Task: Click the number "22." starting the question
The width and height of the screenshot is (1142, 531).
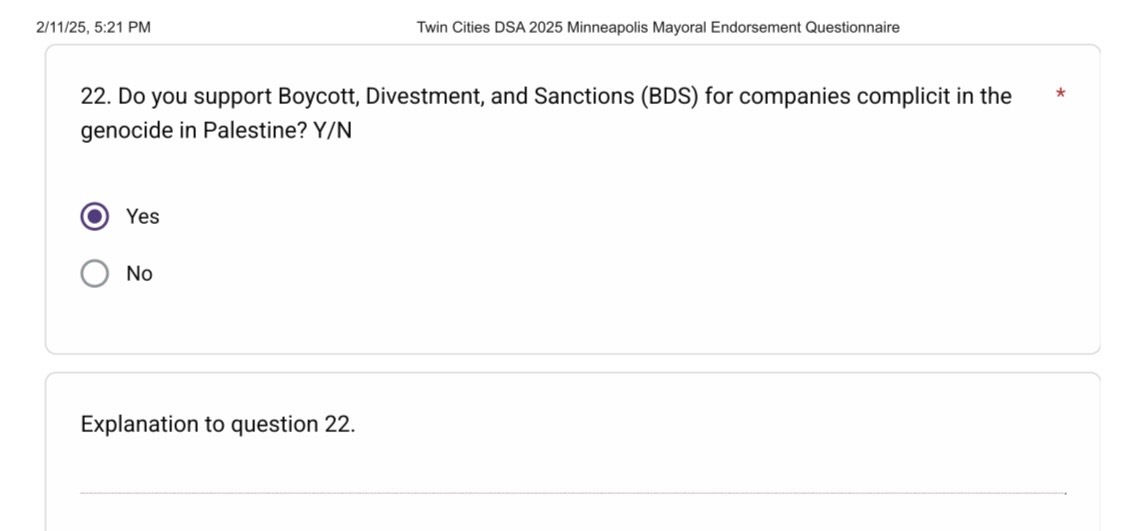Action: pyautogui.click(x=95, y=96)
